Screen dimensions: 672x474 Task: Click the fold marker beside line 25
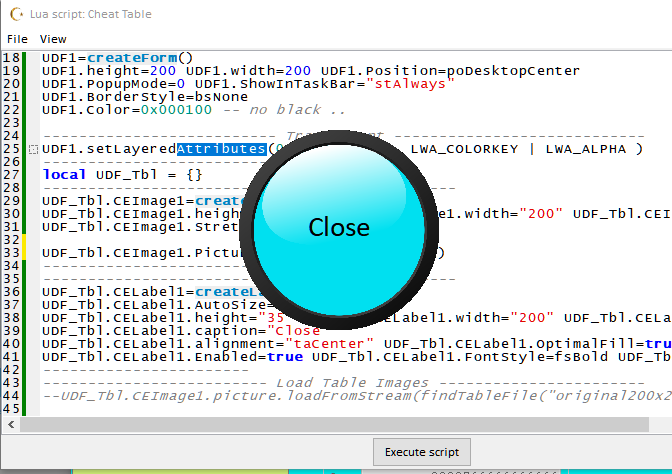(x=34, y=150)
